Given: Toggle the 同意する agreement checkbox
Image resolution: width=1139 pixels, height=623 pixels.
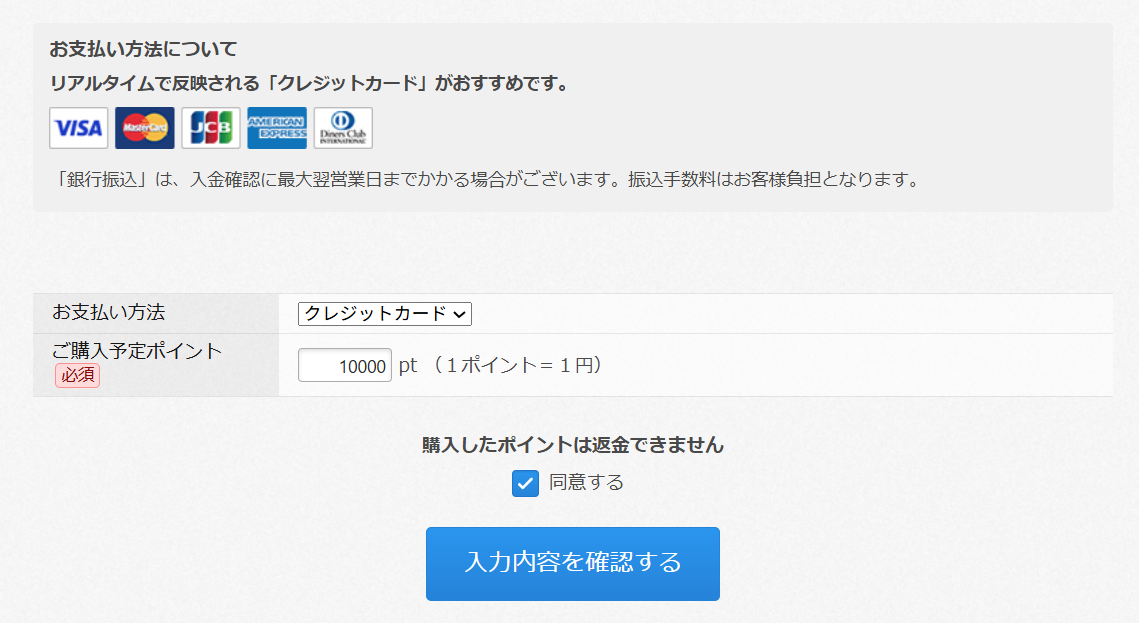Looking at the screenshot, I should point(525,483).
